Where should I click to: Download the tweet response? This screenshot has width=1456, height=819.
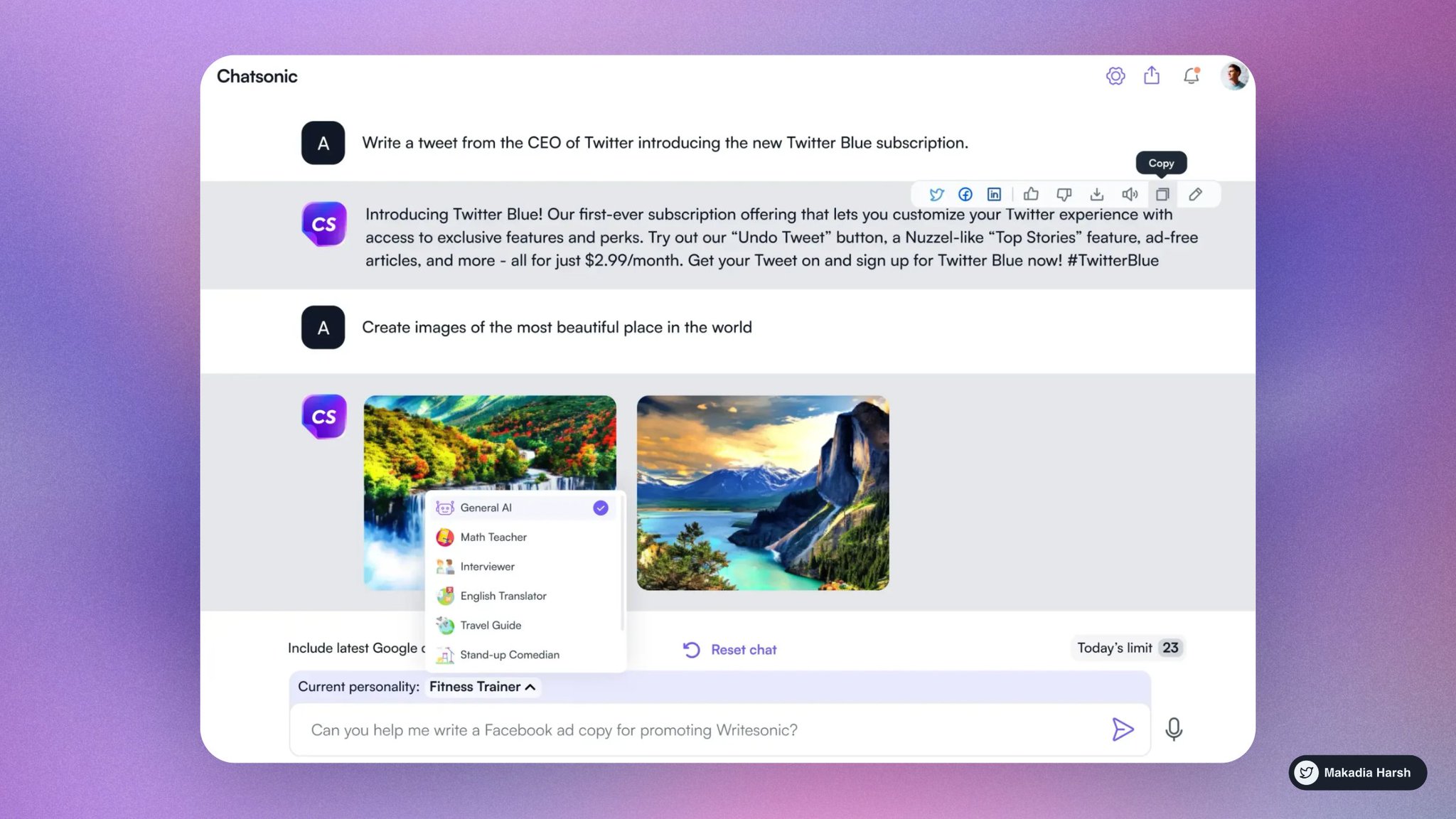coord(1097,194)
